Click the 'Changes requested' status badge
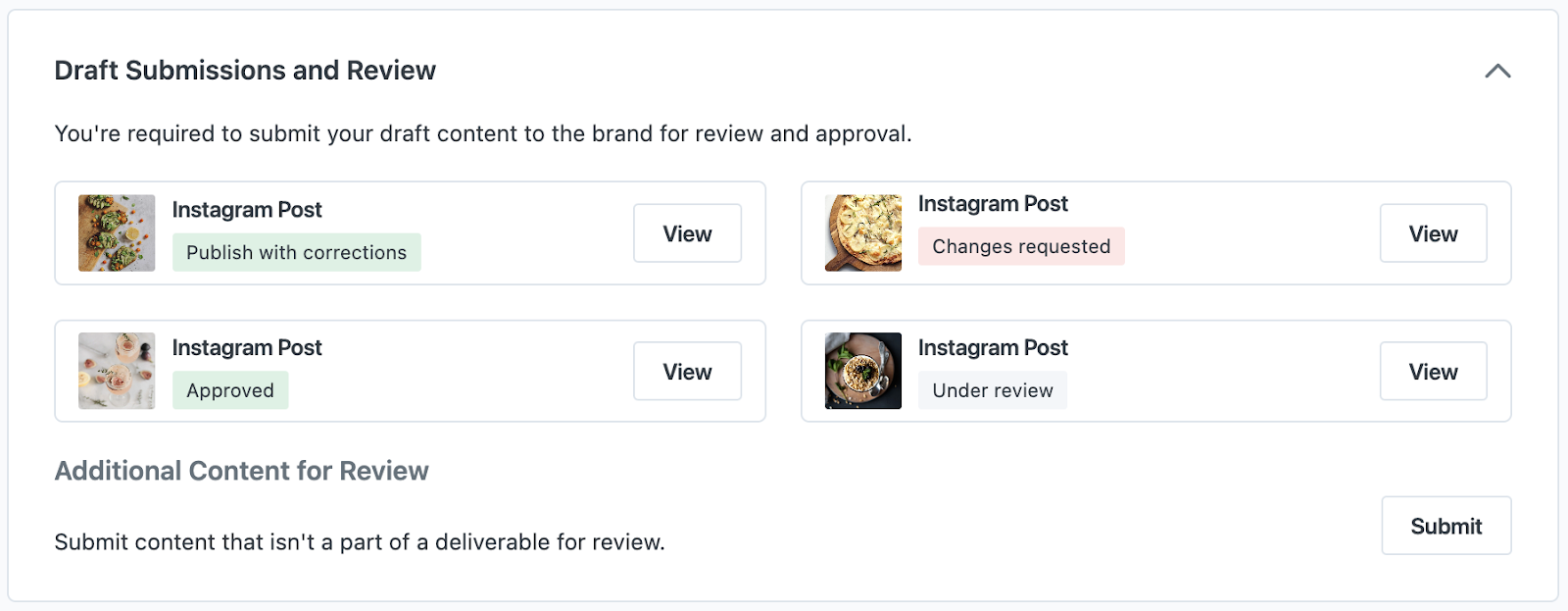 pyautogui.click(x=1021, y=246)
